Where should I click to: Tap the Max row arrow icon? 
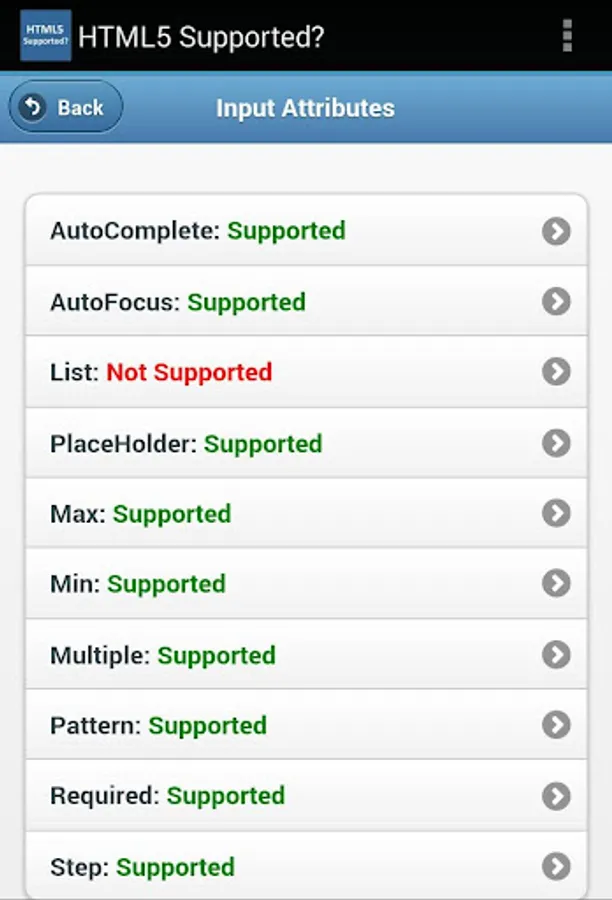556,514
